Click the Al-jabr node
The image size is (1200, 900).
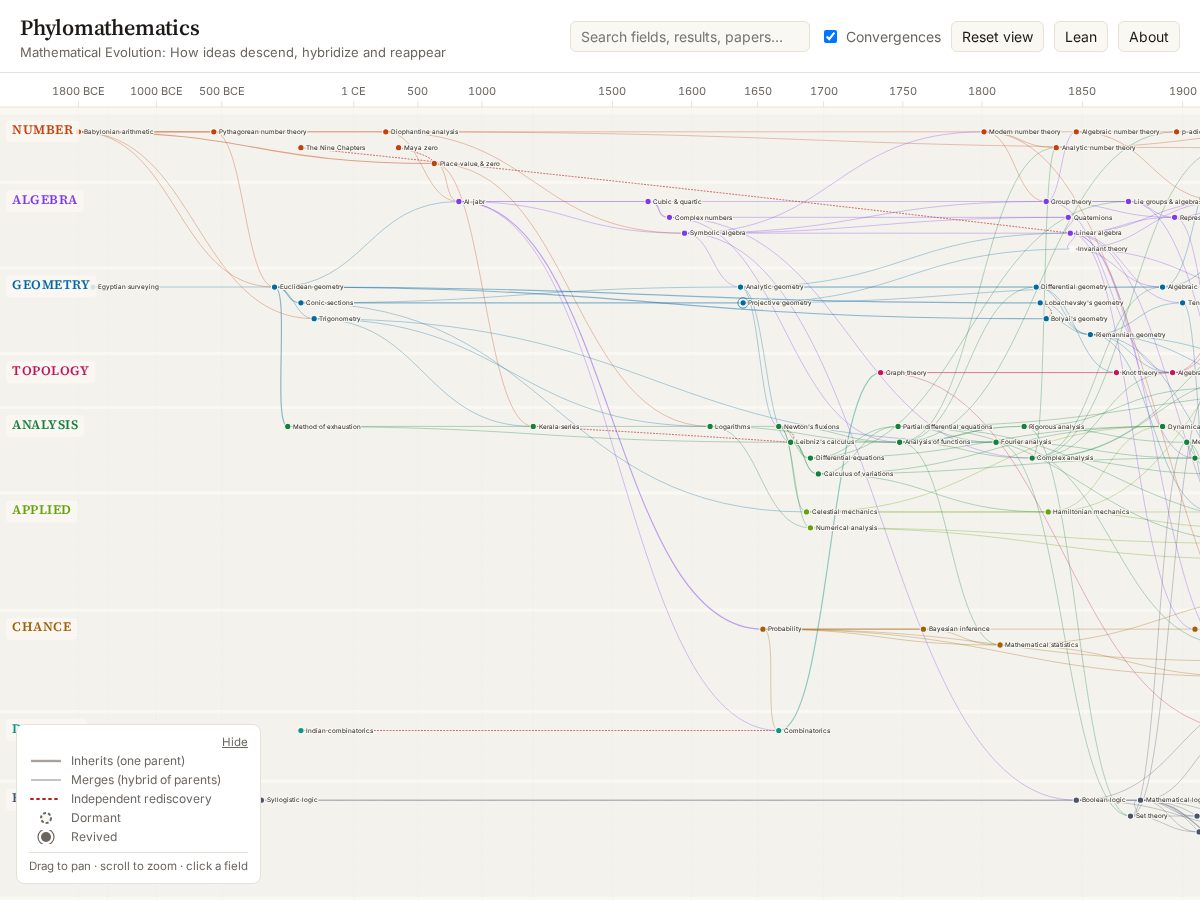[x=459, y=202]
